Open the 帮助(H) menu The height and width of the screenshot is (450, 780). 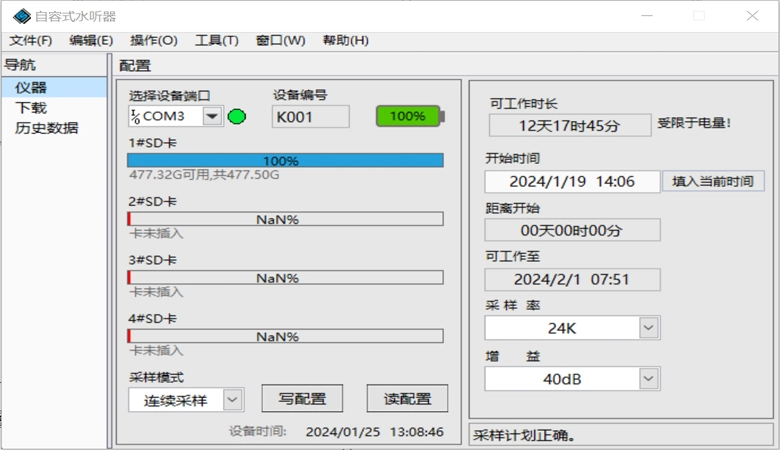point(345,40)
